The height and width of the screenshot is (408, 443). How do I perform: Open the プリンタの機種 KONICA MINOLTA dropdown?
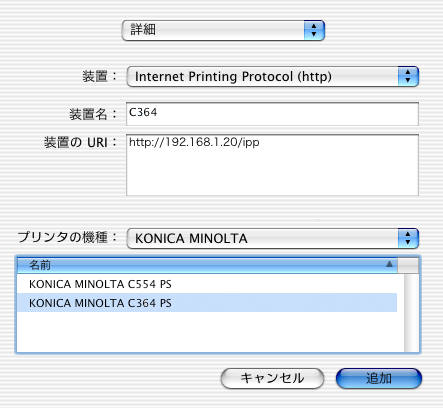(272, 238)
